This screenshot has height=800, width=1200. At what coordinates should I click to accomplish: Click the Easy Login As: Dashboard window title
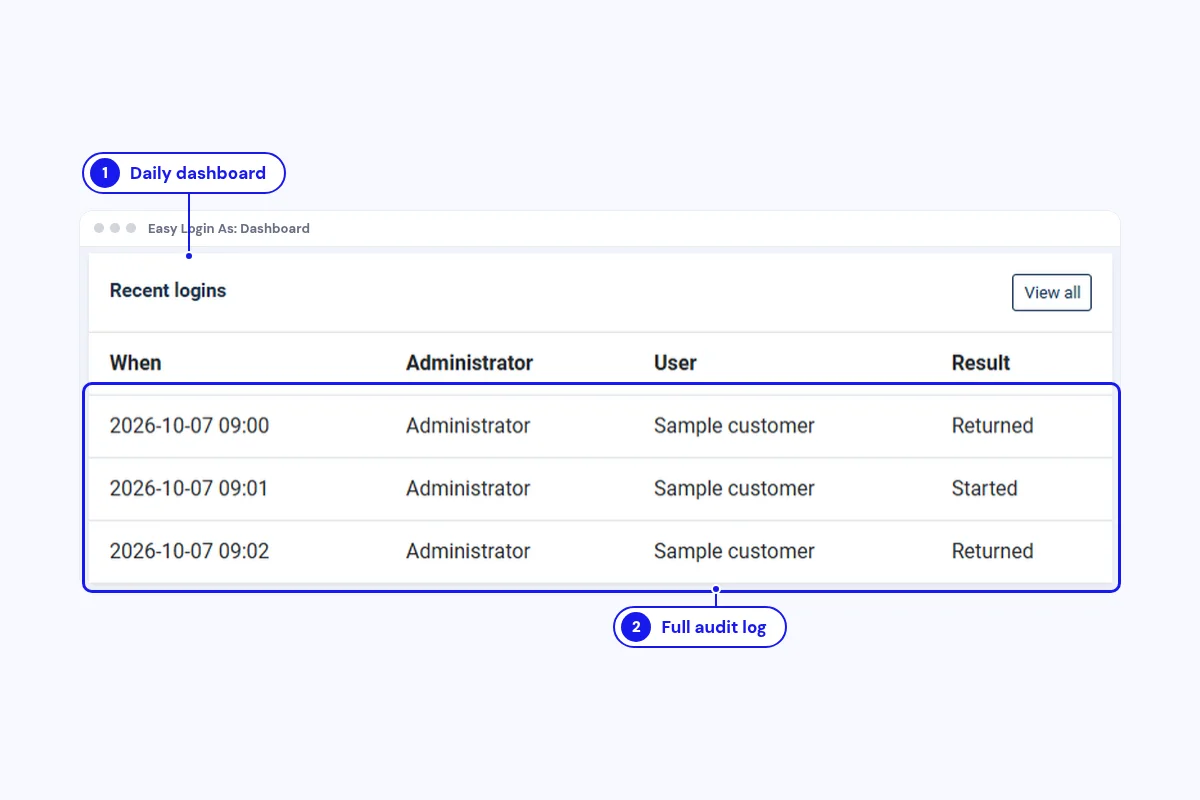(229, 228)
